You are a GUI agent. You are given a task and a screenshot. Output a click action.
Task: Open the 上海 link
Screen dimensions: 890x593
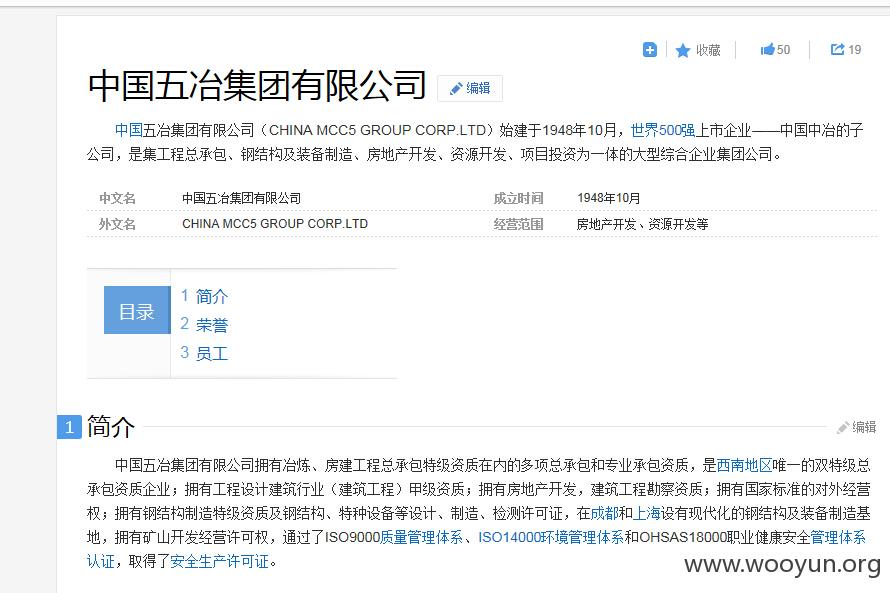(646, 513)
